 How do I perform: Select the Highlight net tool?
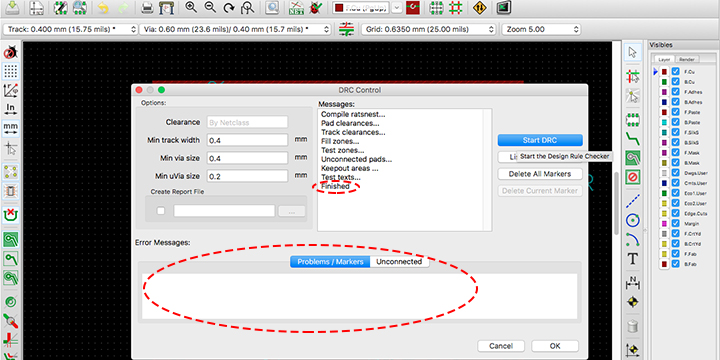pyautogui.click(x=633, y=76)
